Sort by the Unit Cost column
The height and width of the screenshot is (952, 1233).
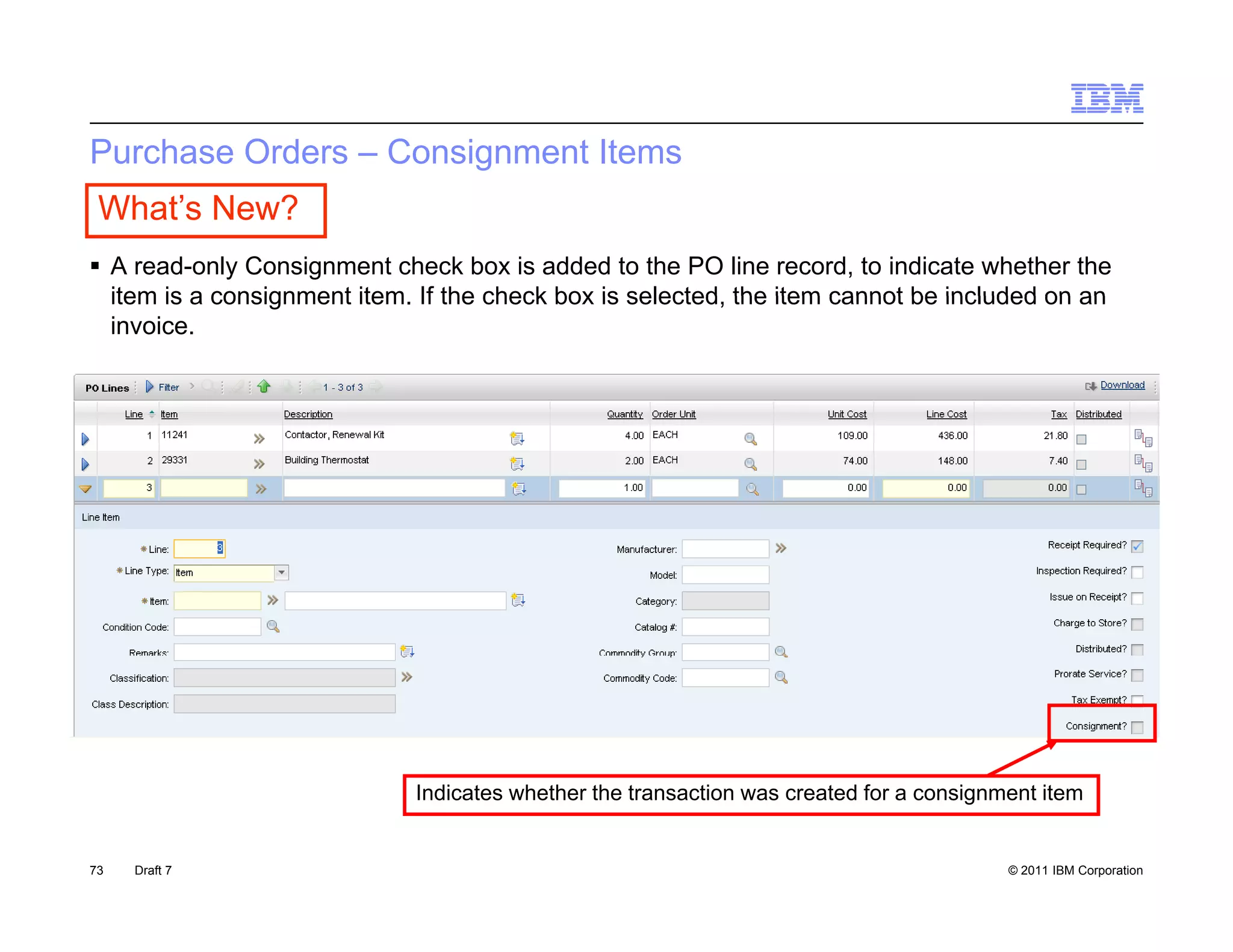tap(847, 414)
